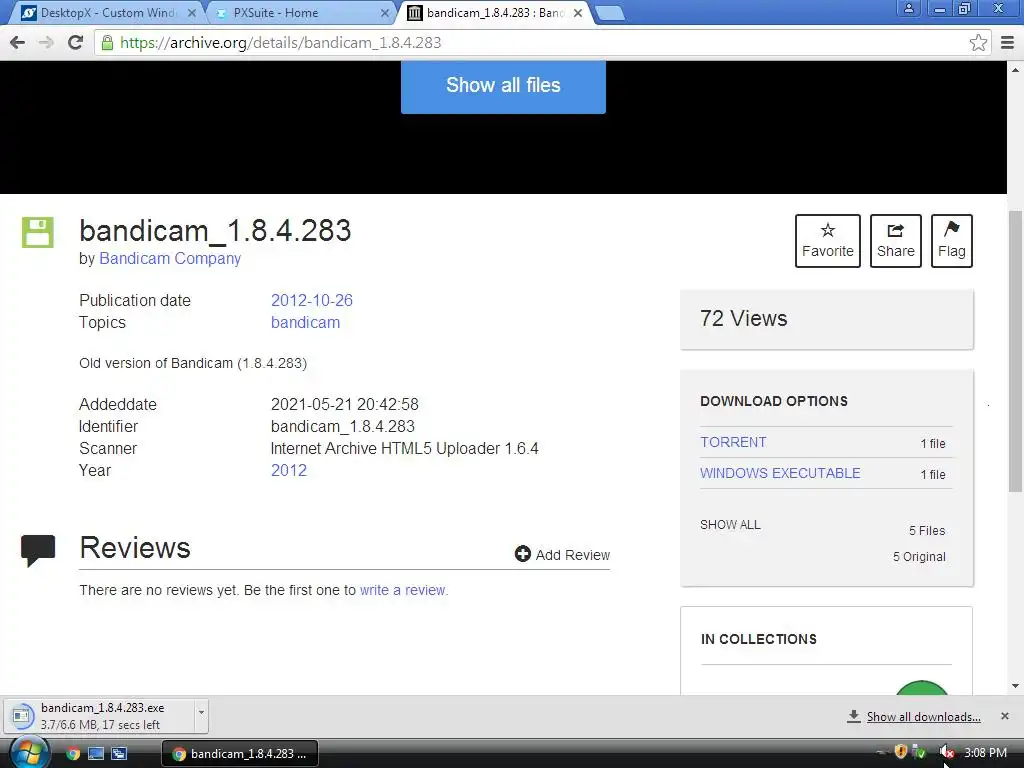Viewport: 1024px width, 768px height.
Task: Click the download arrow icon beside Show all downloads
Action: coord(854,716)
